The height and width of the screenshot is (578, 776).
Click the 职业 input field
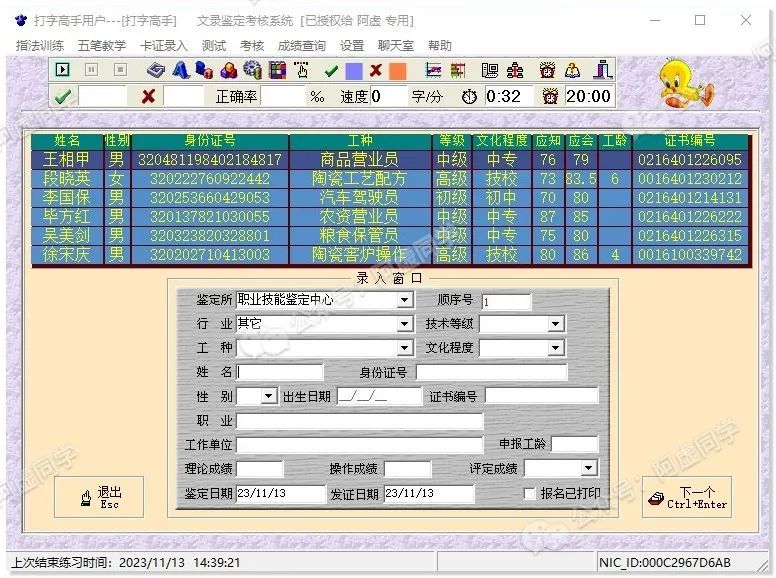[x=359, y=421]
